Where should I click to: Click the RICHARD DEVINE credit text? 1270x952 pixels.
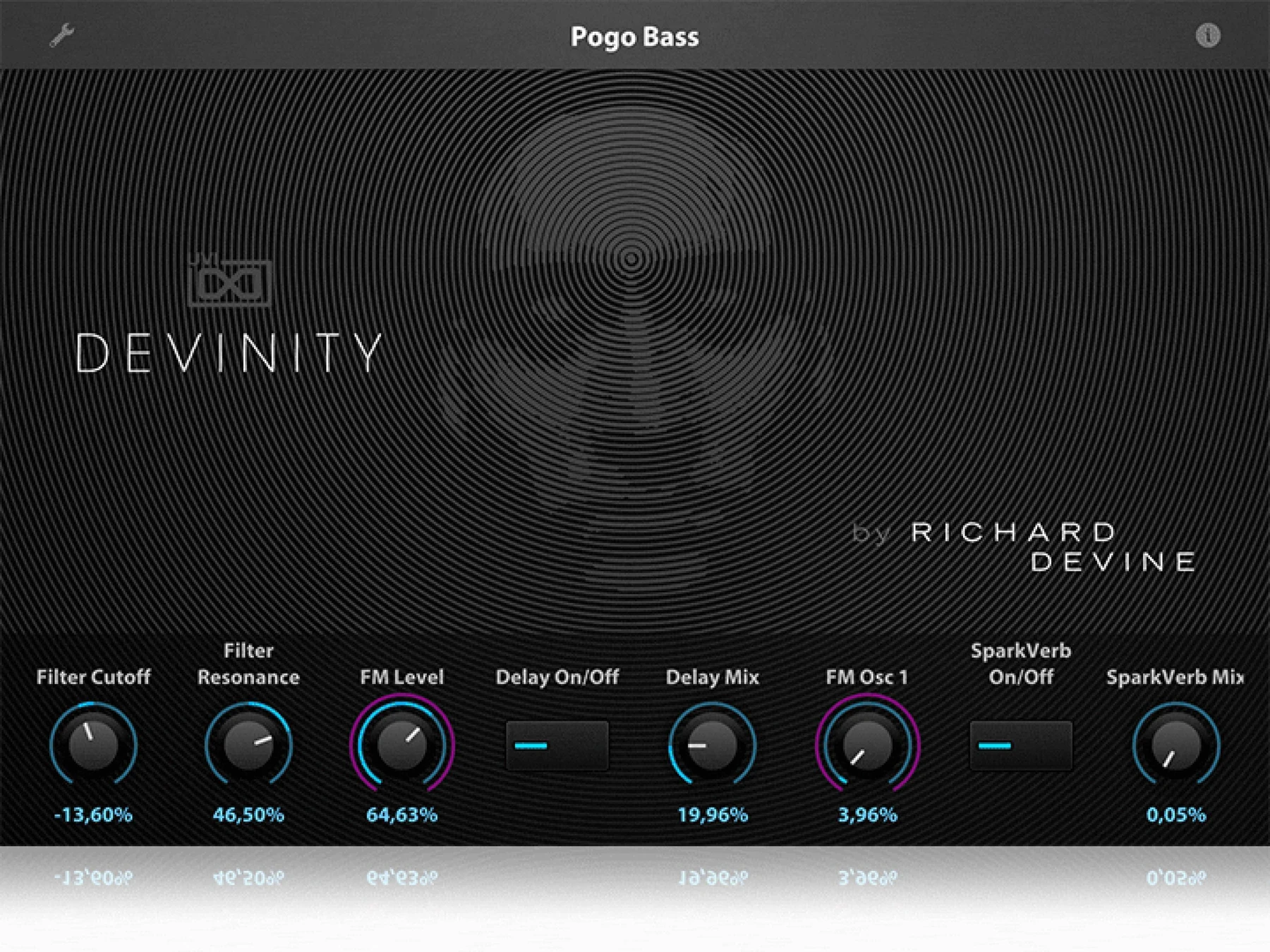(1053, 547)
